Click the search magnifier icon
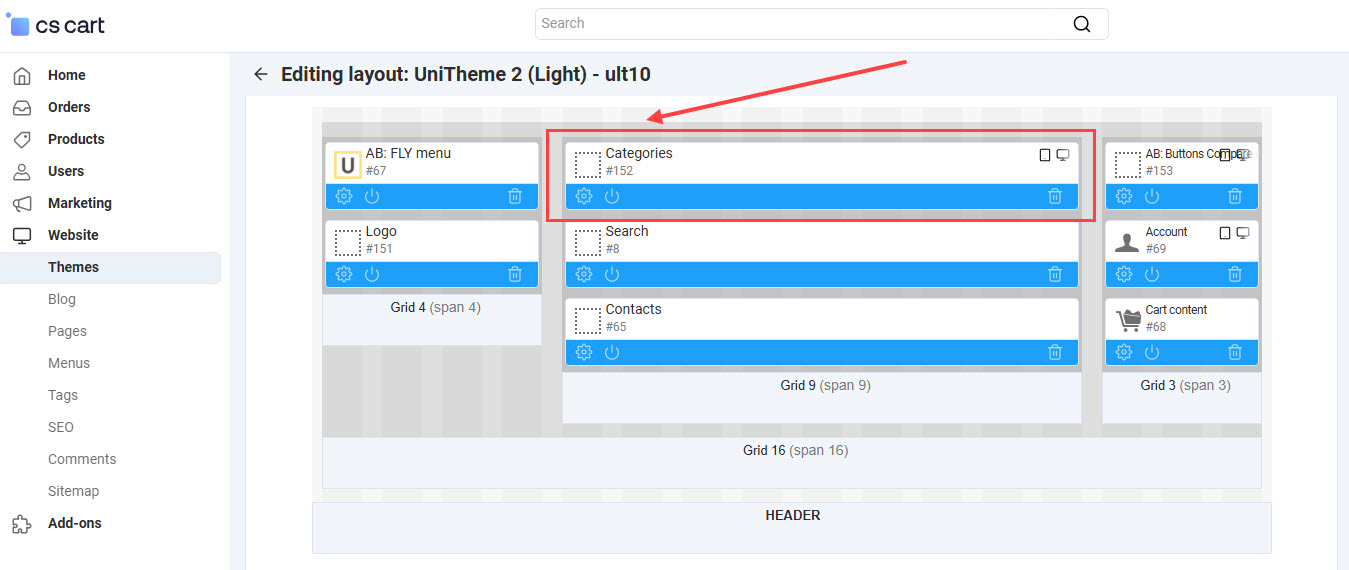This screenshot has width=1349, height=570. (1082, 24)
